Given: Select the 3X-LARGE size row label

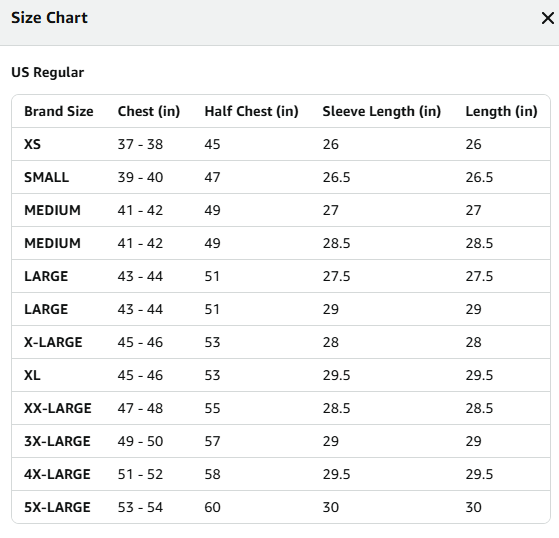Looking at the screenshot, I should (57, 441).
